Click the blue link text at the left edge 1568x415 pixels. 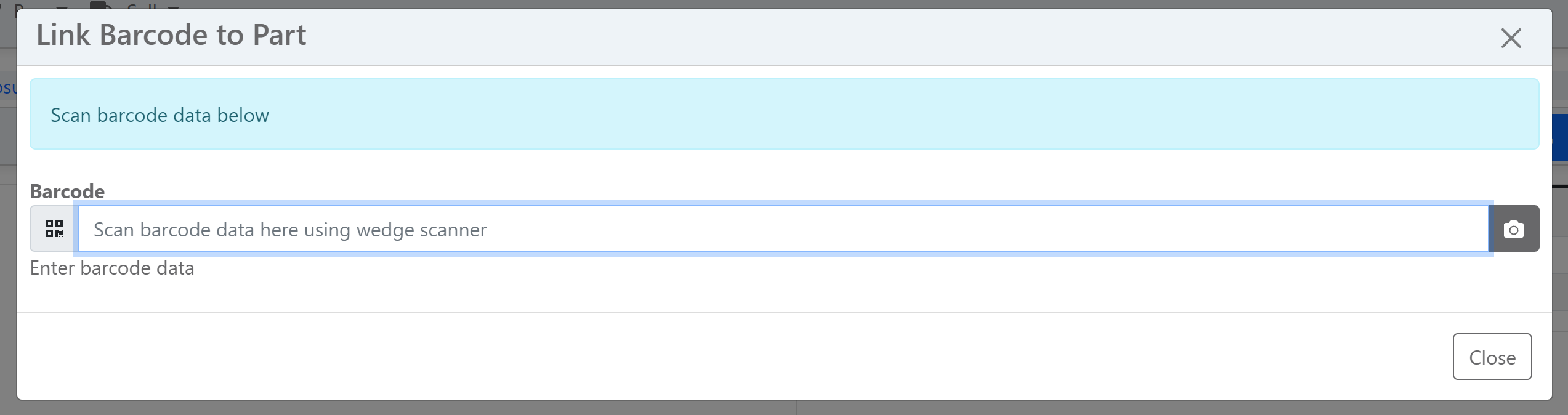(7, 87)
